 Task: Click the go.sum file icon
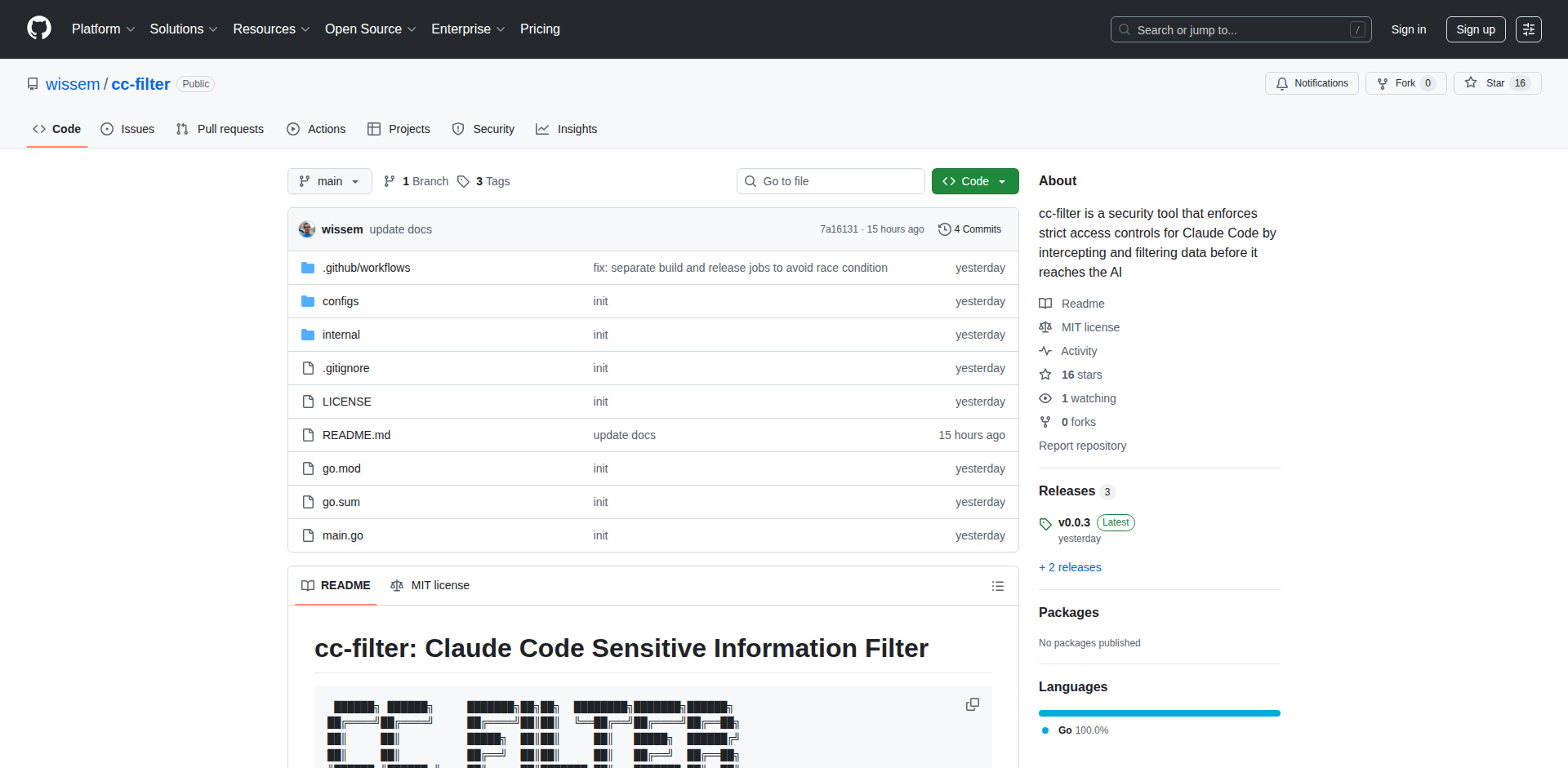coord(308,502)
